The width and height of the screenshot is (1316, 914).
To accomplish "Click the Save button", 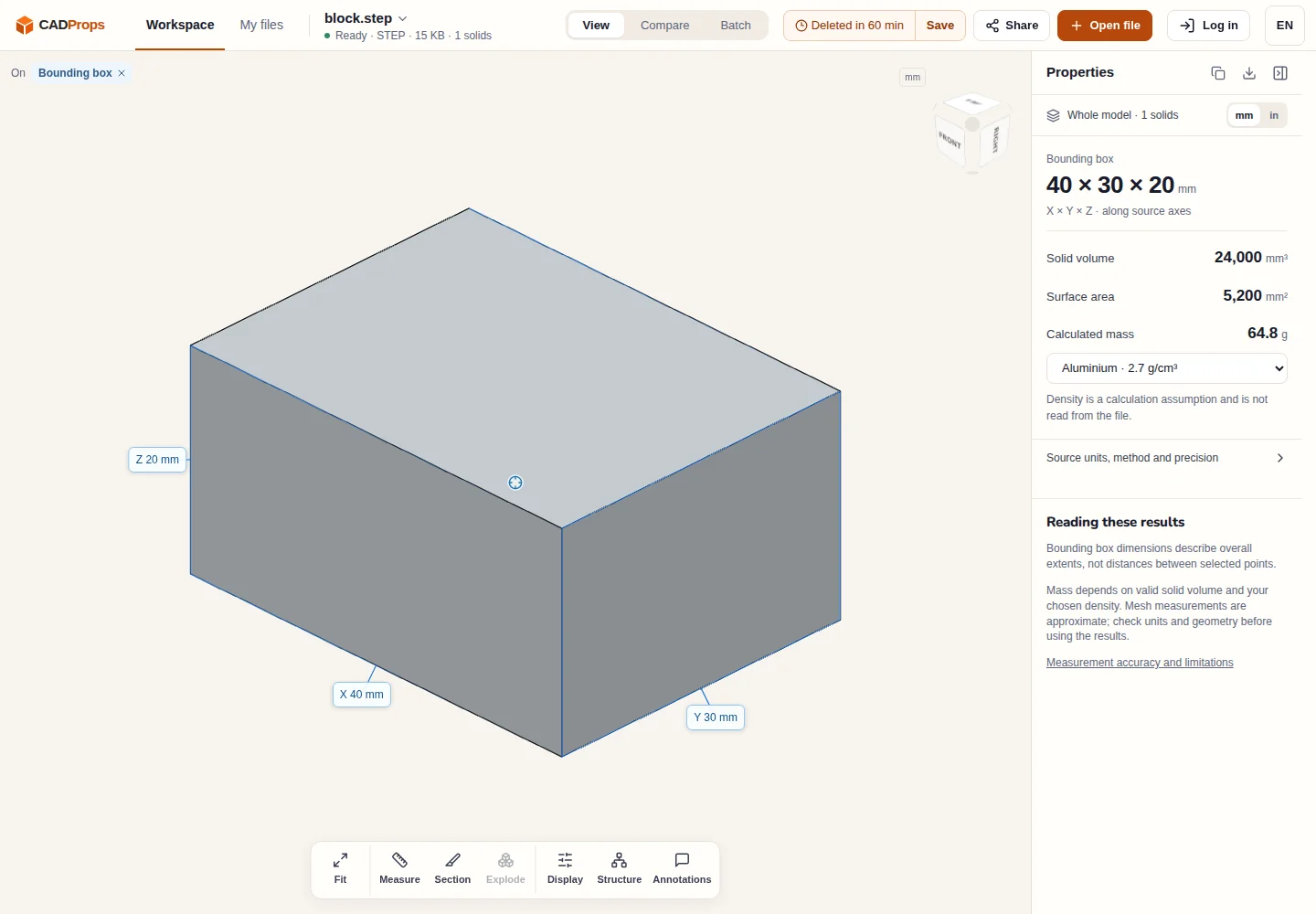I will click(x=939, y=26).
